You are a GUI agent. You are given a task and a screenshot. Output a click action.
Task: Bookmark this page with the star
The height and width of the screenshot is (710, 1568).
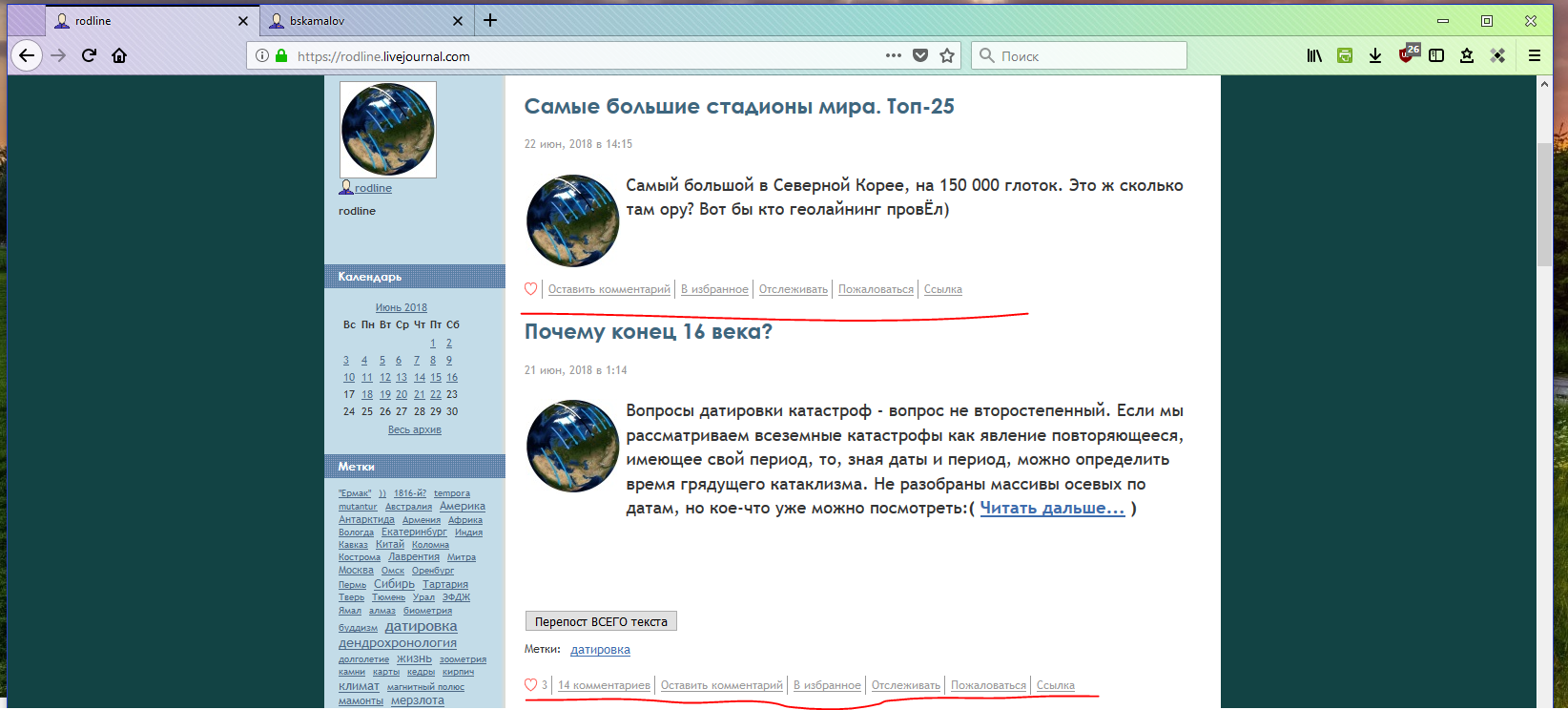(947, 55)
